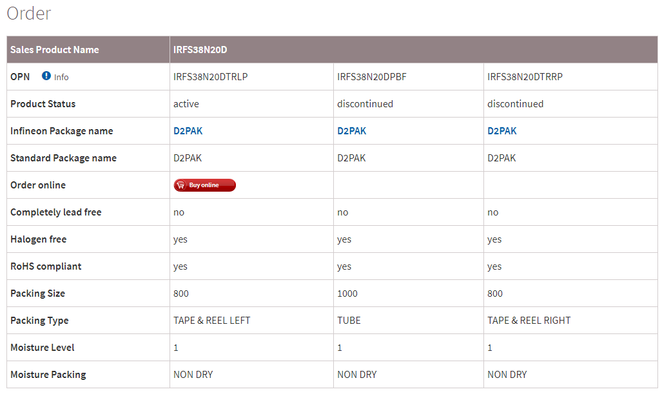Click the TAPE & REEL LEFT cell
671x393 pixels.
point(251,320)
